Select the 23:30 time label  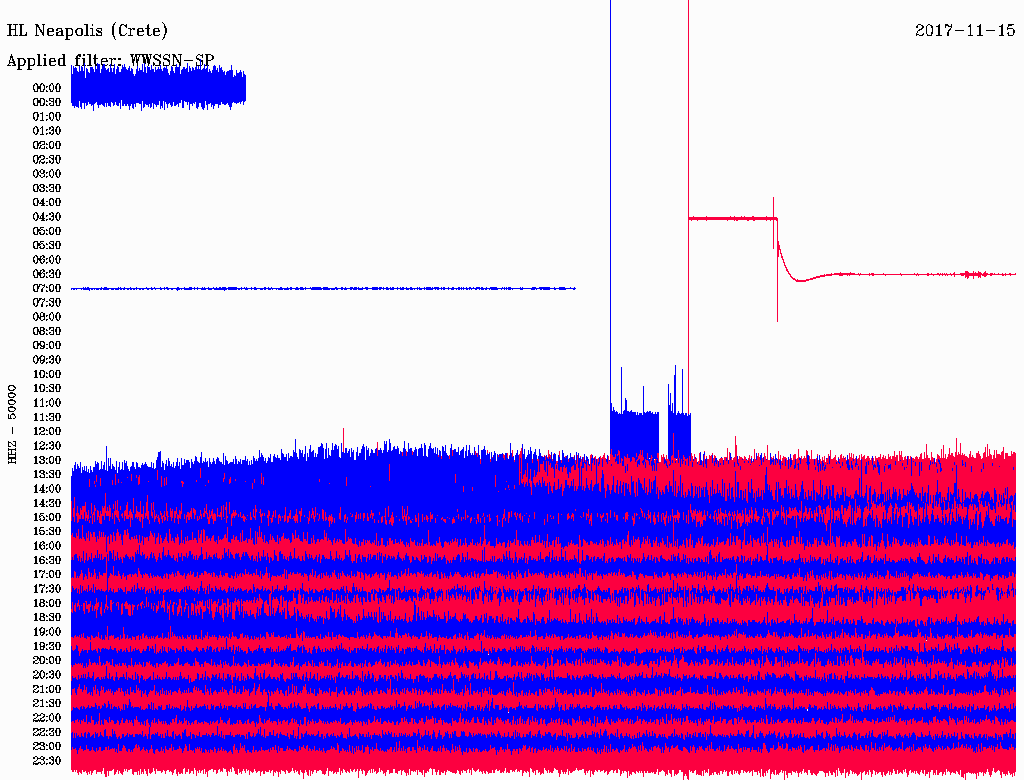tap(47, 761)
